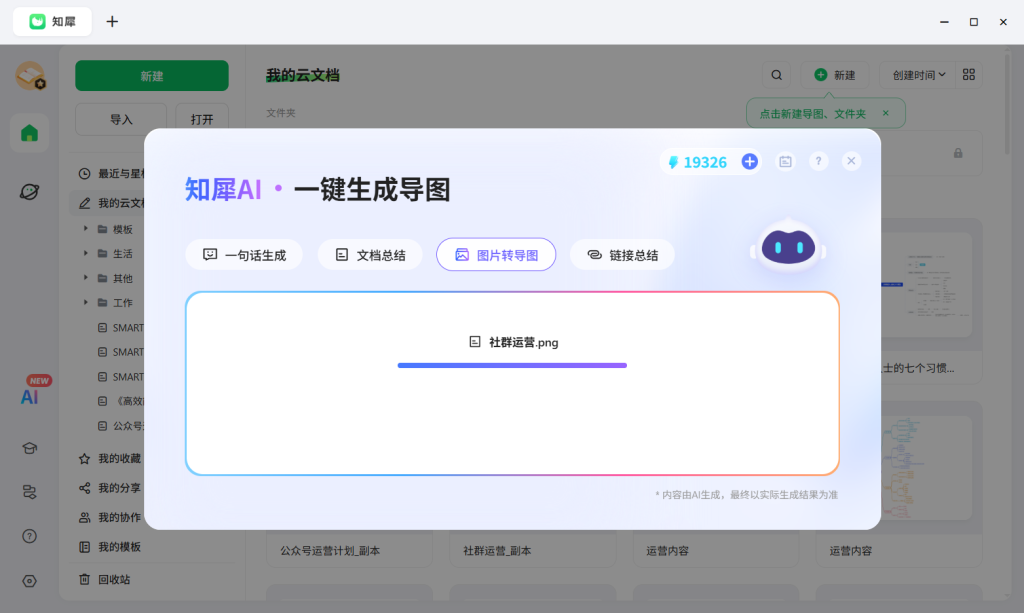Open the AI dialog help icon
Screen dimensions: 1024x613
point(818,161)
